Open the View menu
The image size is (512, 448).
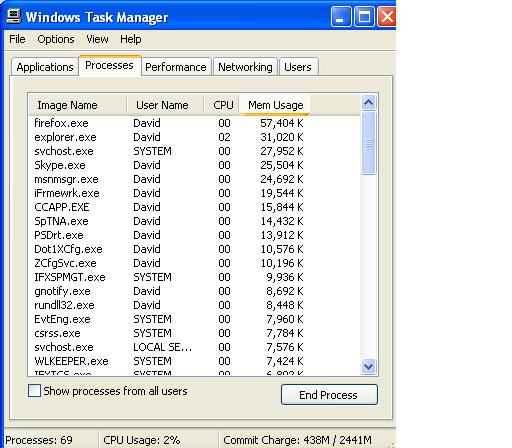(x=97, y=39)
